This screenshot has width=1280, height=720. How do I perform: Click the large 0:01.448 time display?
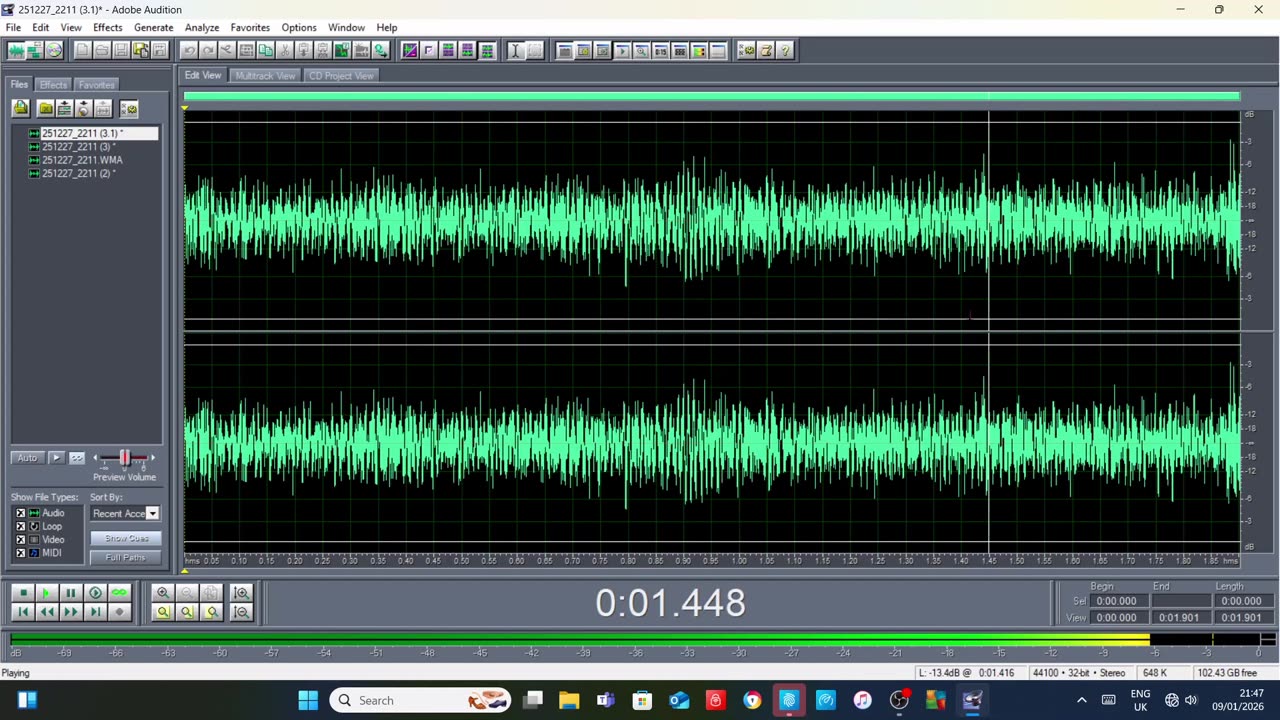click(x=670, y=603)
